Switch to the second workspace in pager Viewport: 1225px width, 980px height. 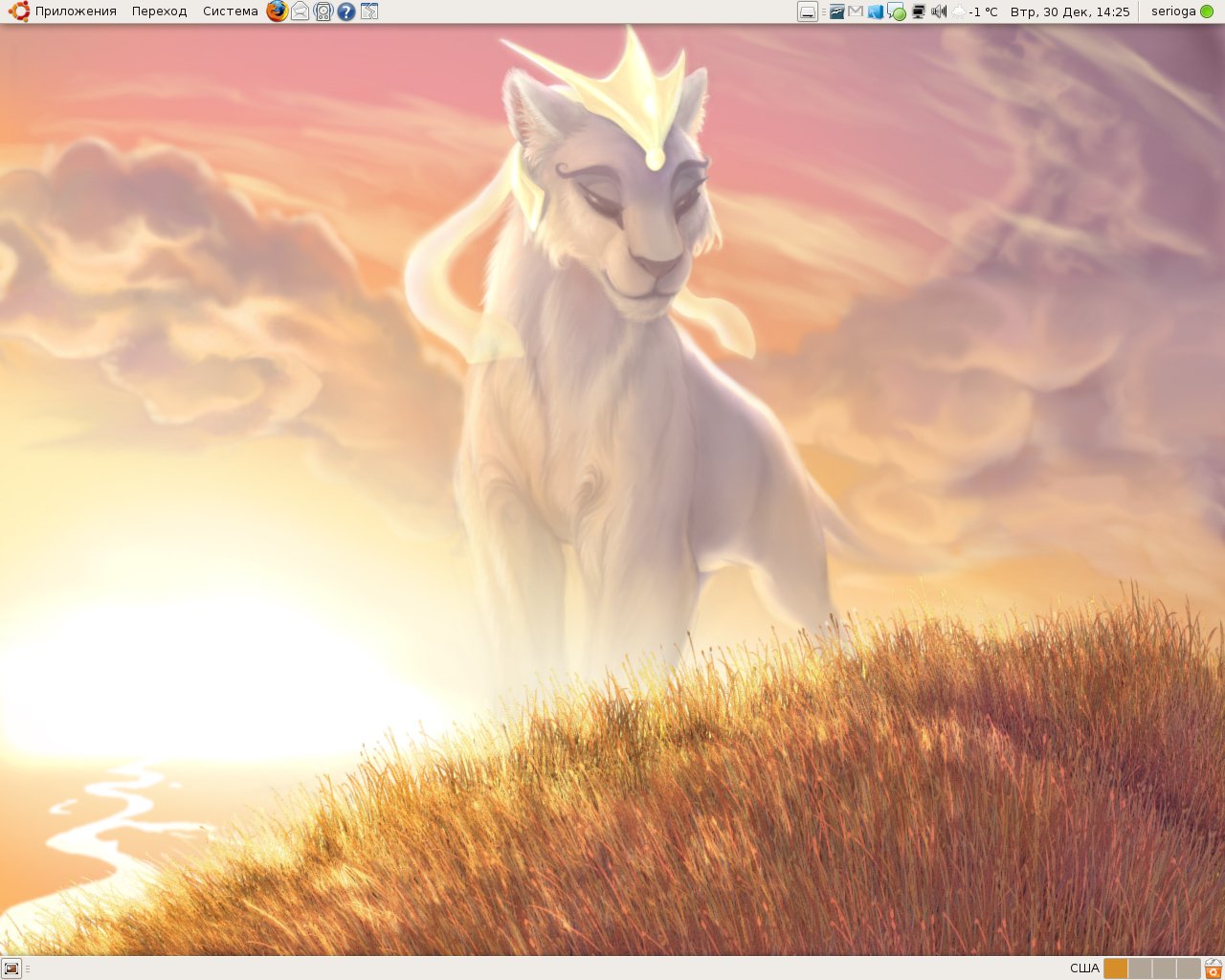point(1140,969)
